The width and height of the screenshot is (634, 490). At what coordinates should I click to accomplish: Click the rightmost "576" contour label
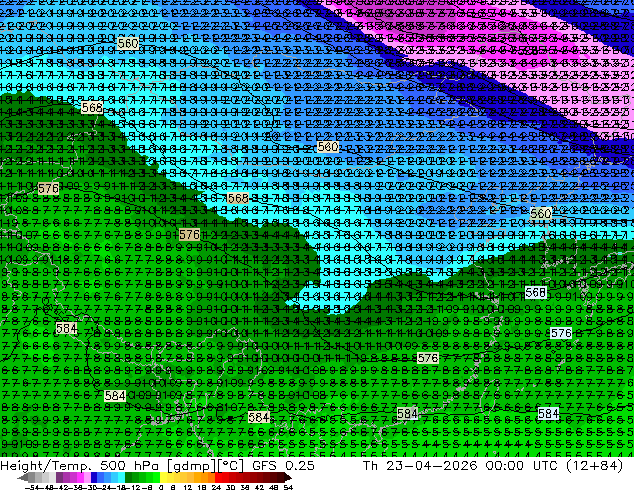[561, 333]
